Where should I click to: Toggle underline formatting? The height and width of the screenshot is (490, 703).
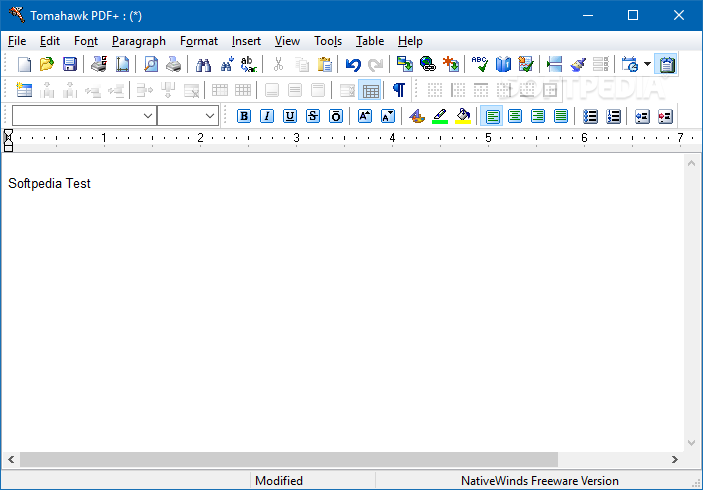[x=290, y=116]
